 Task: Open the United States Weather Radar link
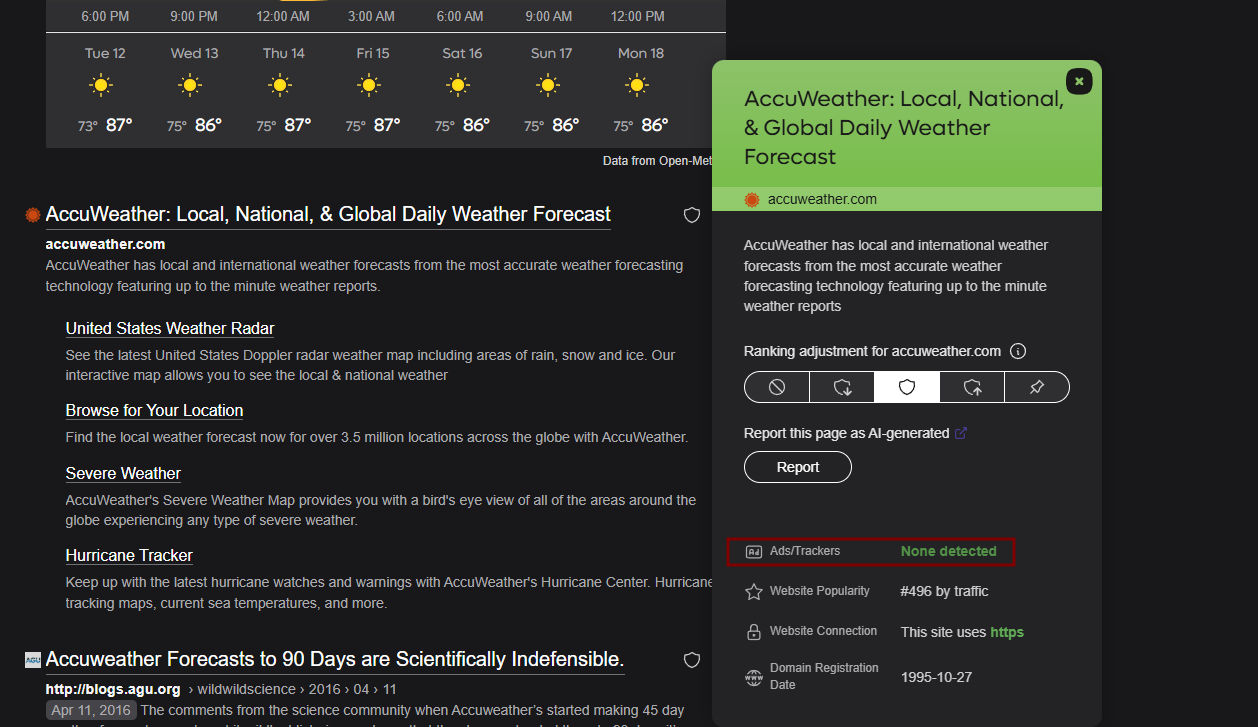(170, 328)
